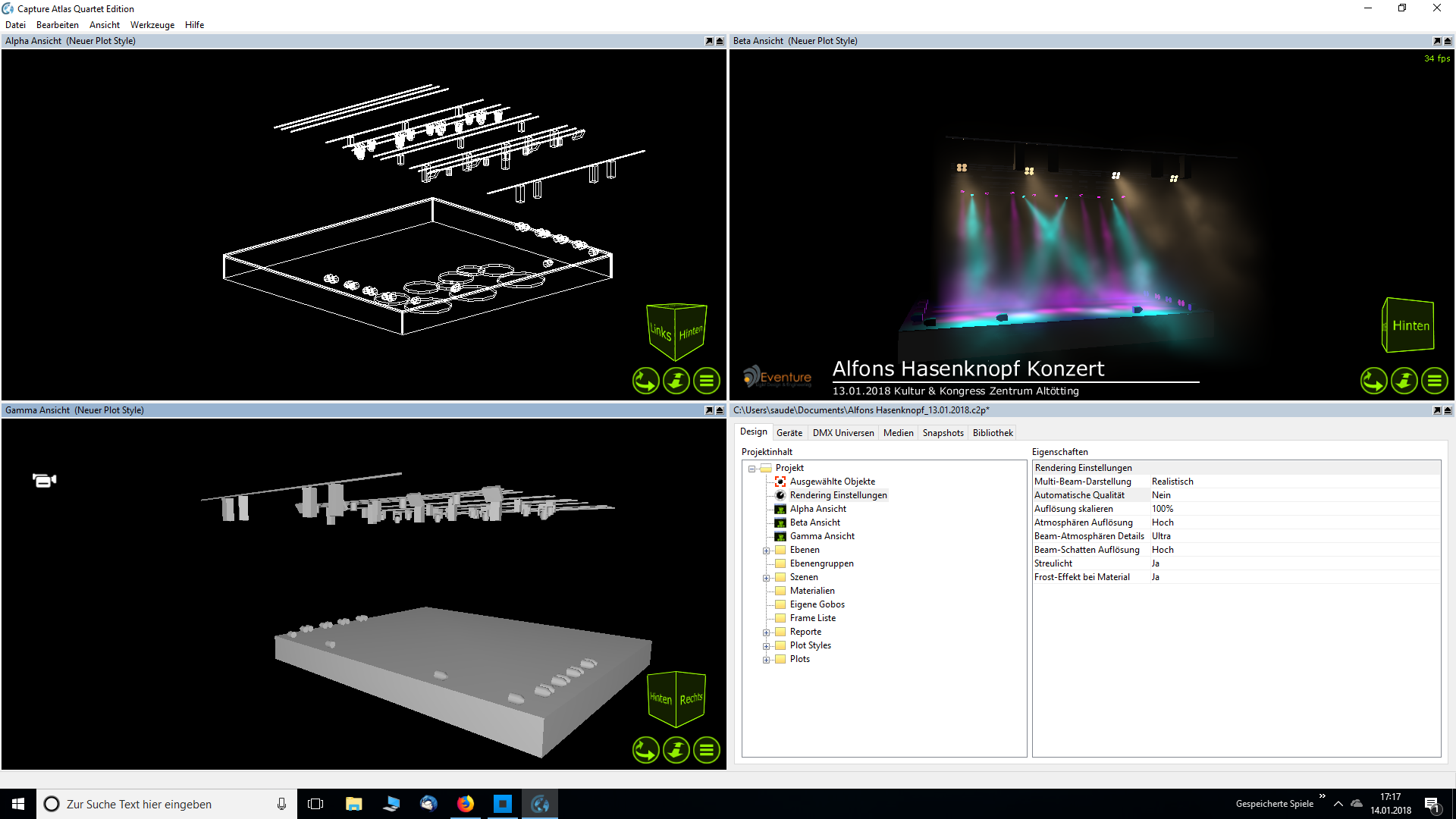Screen dimensions: 1456x819
Task: Click the eject icon of Beta Ansicht panel
Action: 1448,41
